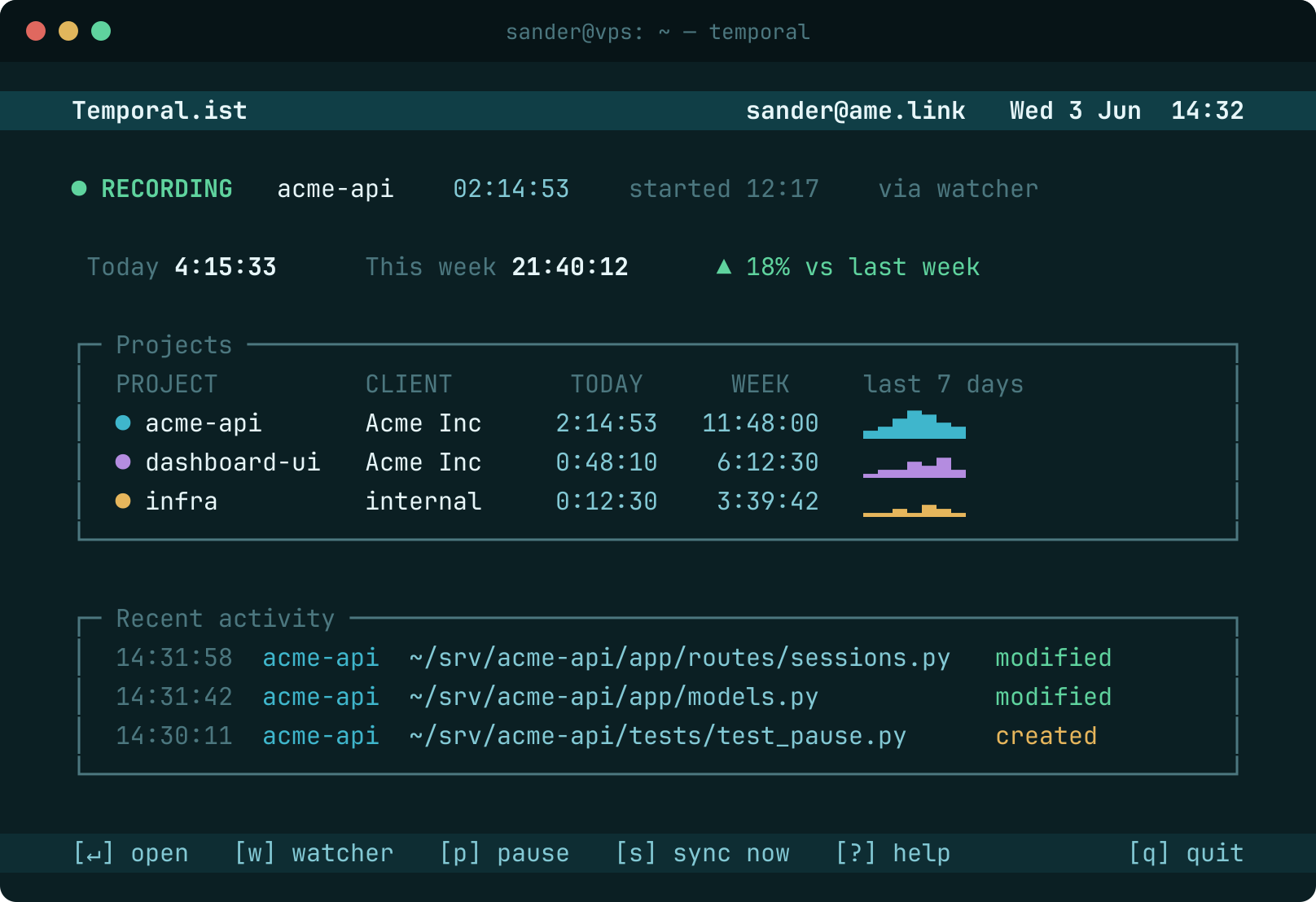Click the infra last 7 days sparkline
The image size is (1316, 902).
(x=915, y=510)
